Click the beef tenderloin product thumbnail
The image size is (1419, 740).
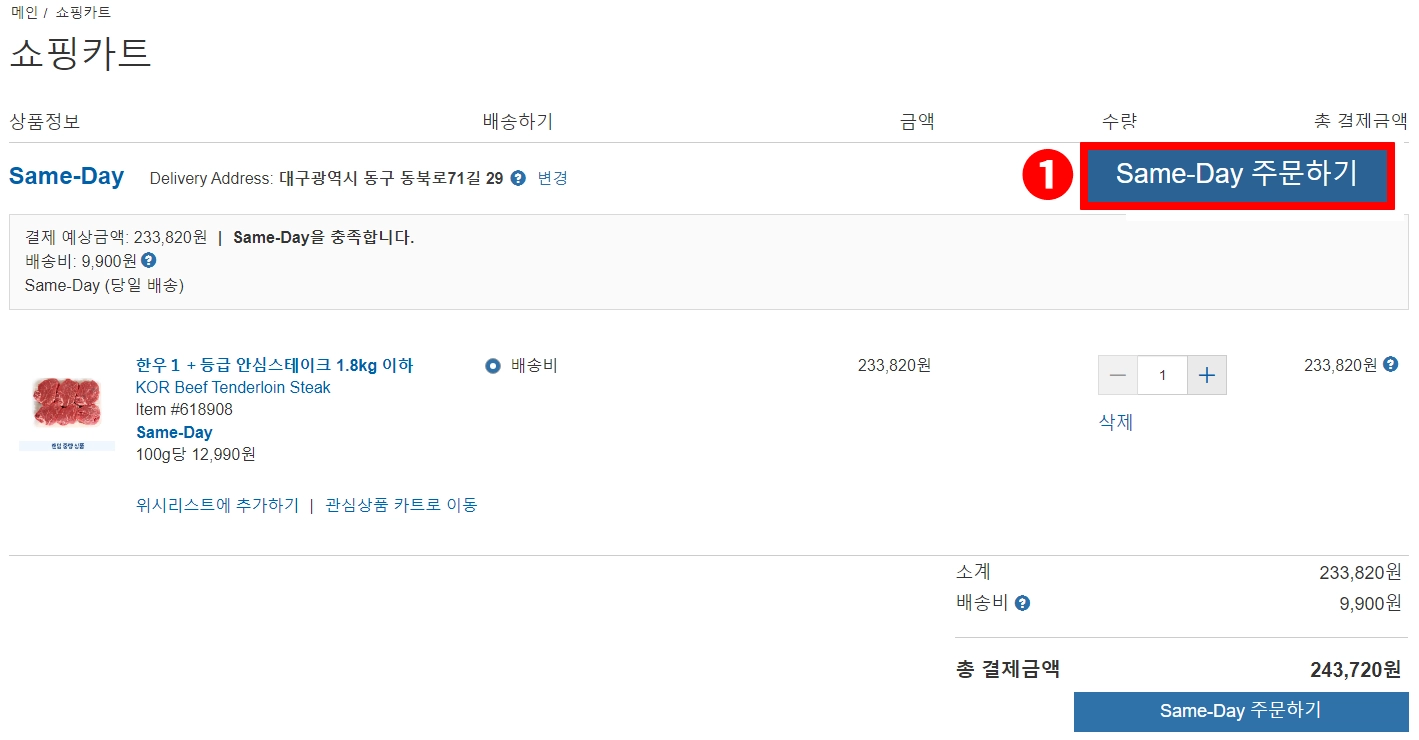pos(67,412)
